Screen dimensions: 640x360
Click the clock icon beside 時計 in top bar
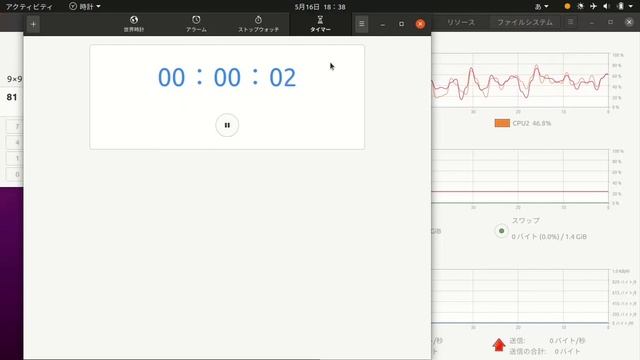[x=73, y=7]
